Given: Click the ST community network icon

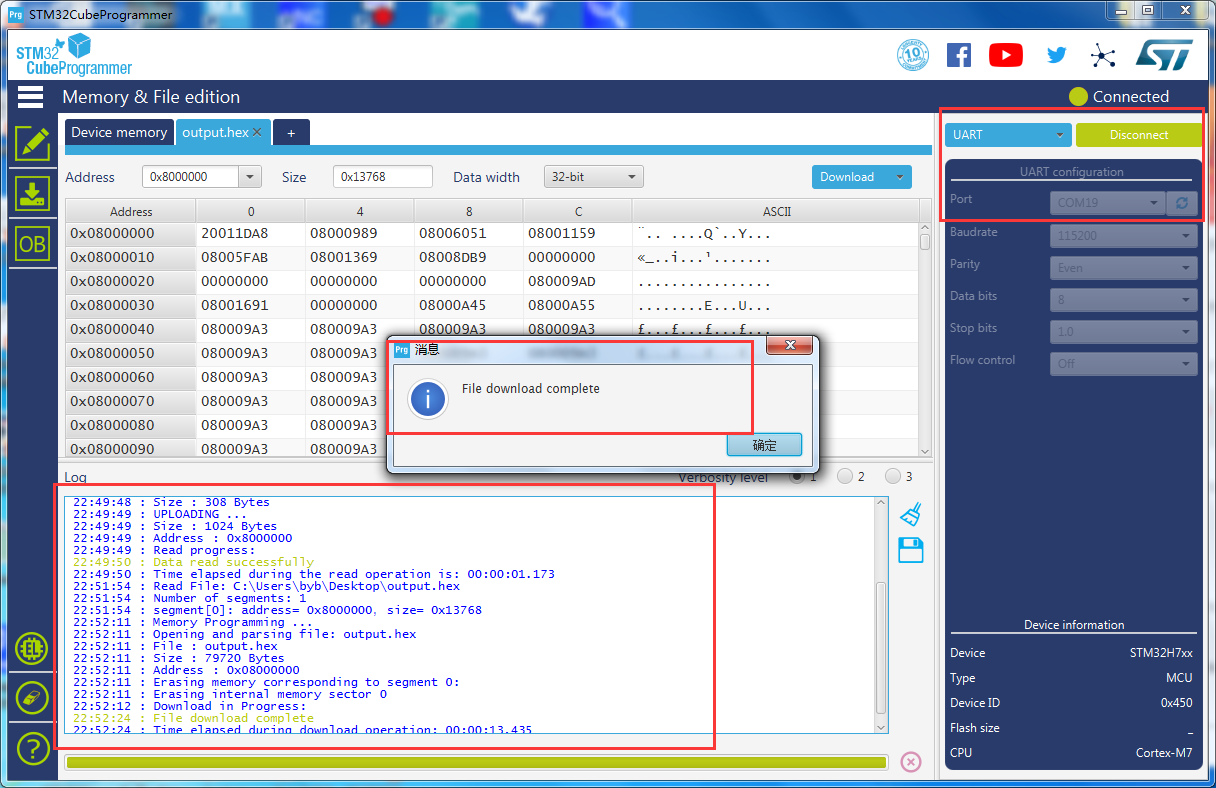Looking at the screenshot, I should click(1102, 55).
